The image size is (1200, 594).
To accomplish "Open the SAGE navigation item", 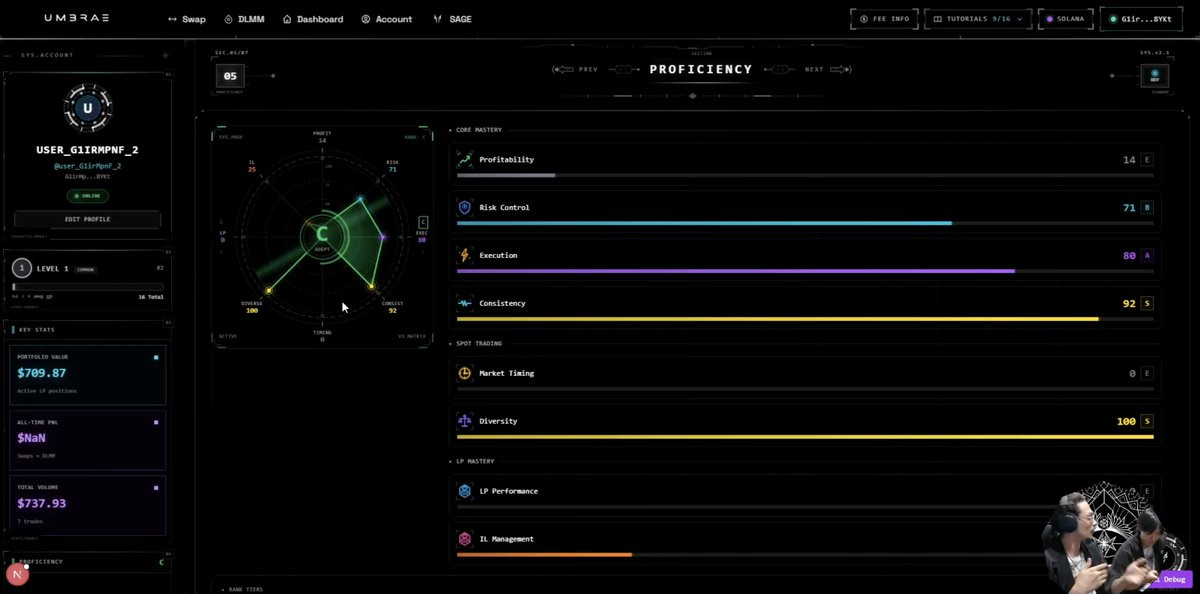I will click(x=452, y=19).
